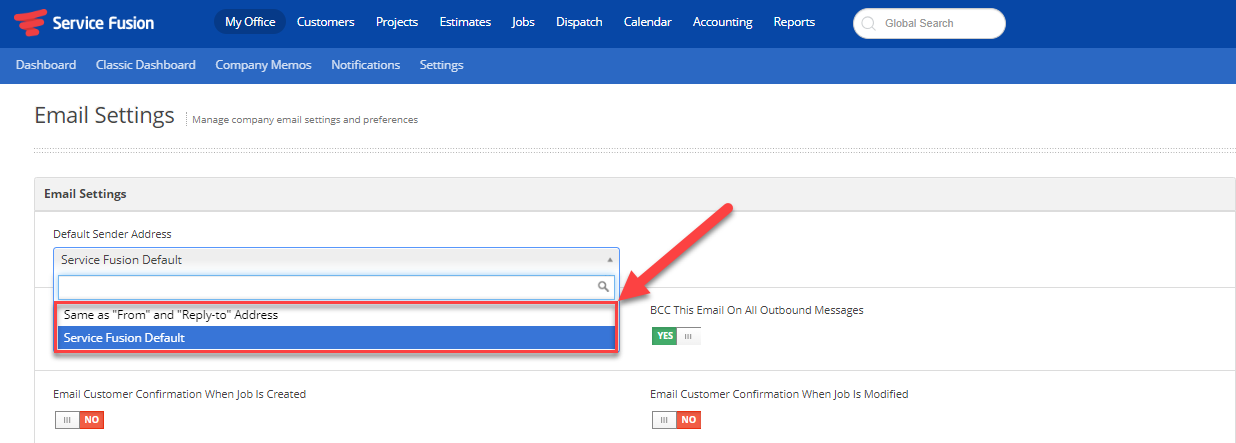Open the My Office menu
This screenshot has height=443, width=1236.
pyautogui.click(x=250, y=22)
